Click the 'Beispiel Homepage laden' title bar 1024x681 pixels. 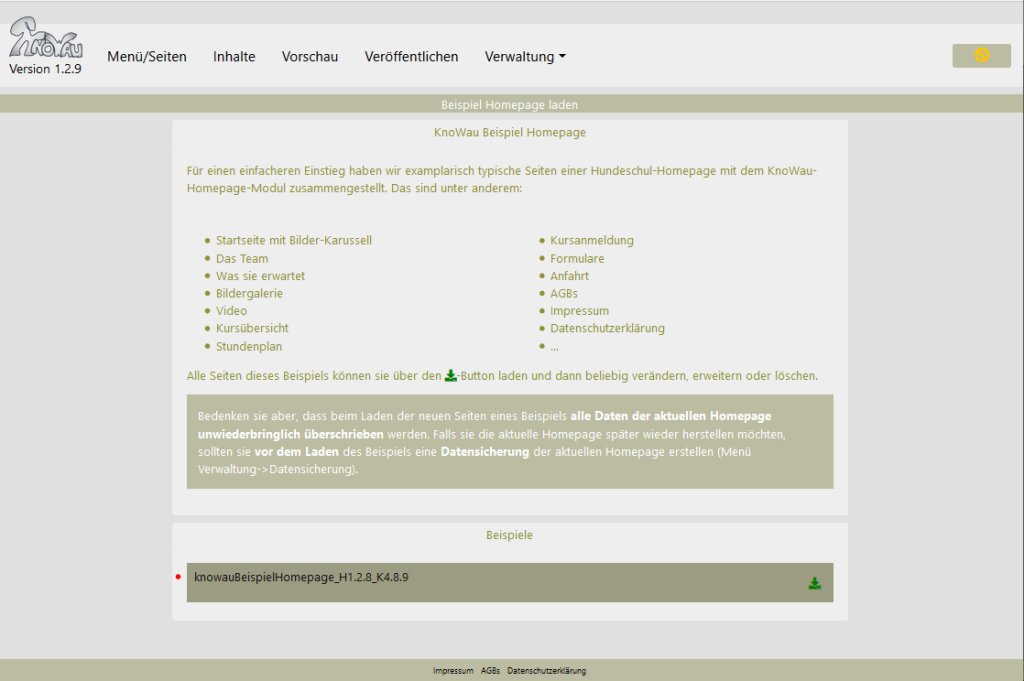(x=510, y=104)
